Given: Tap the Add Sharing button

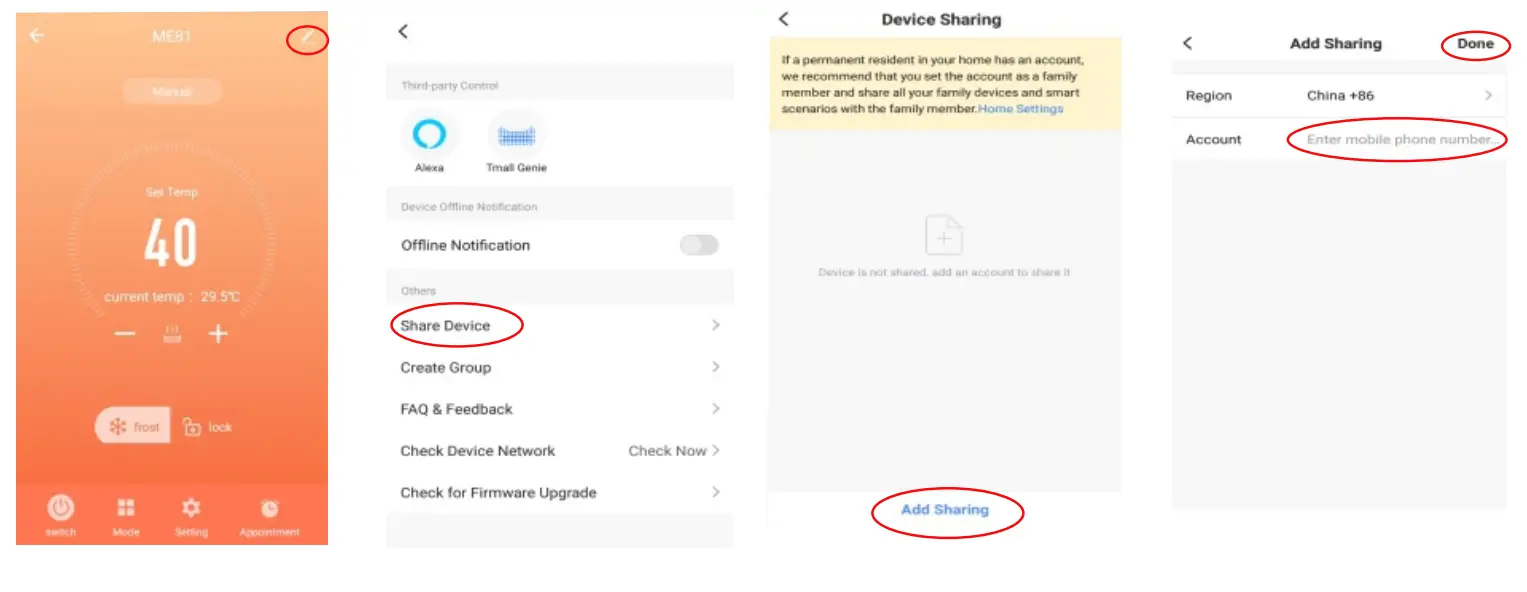Looking at the screenshot, I should (945, 510).
